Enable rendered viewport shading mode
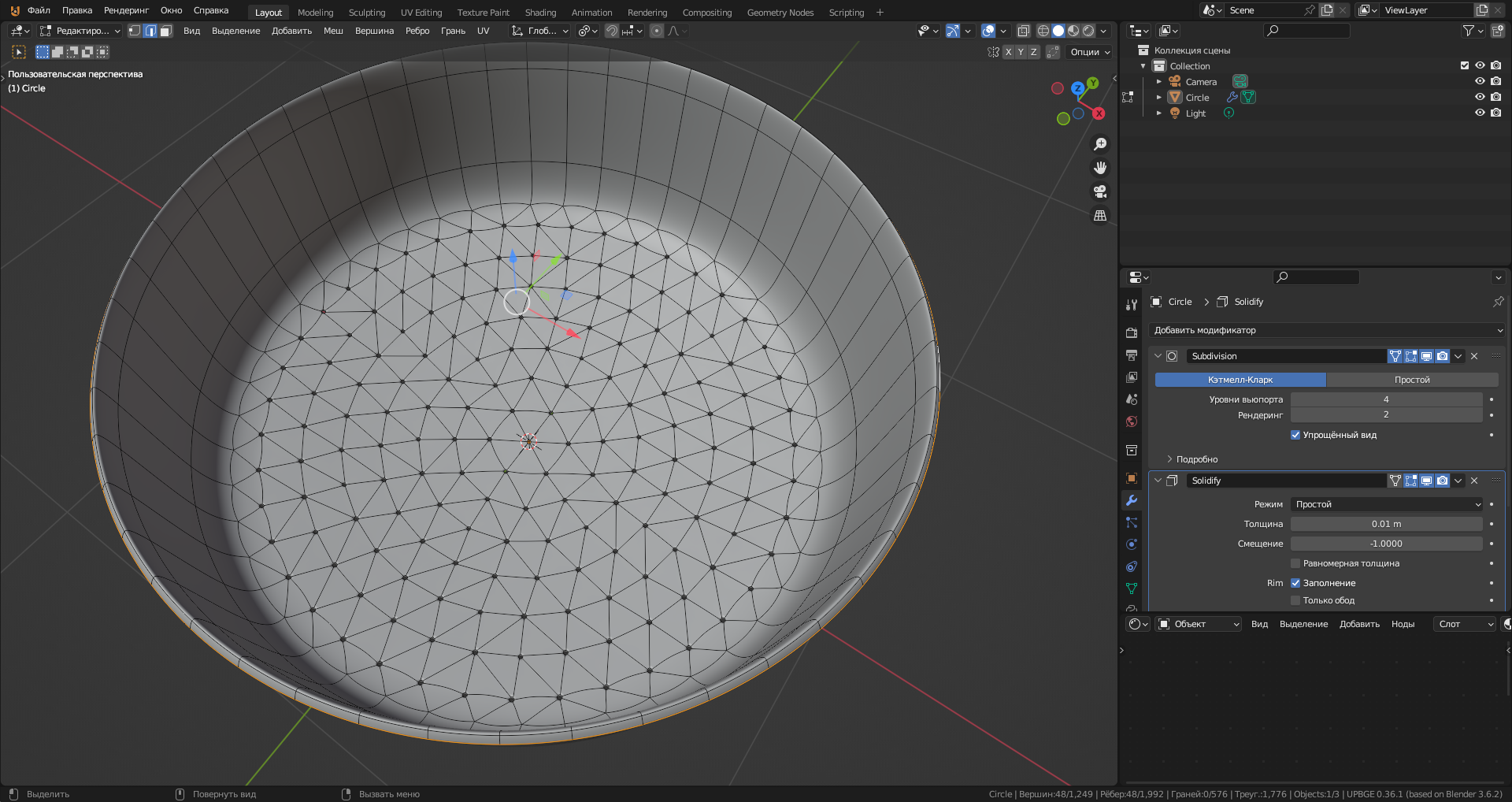 point(1088,31)
